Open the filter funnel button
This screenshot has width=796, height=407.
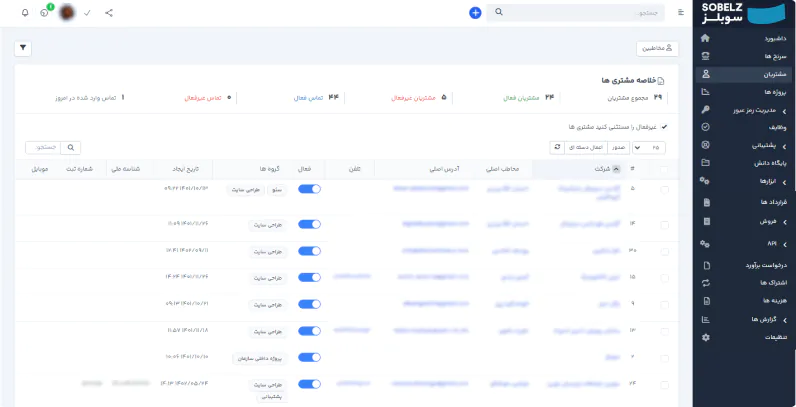[x=23, y=48]
